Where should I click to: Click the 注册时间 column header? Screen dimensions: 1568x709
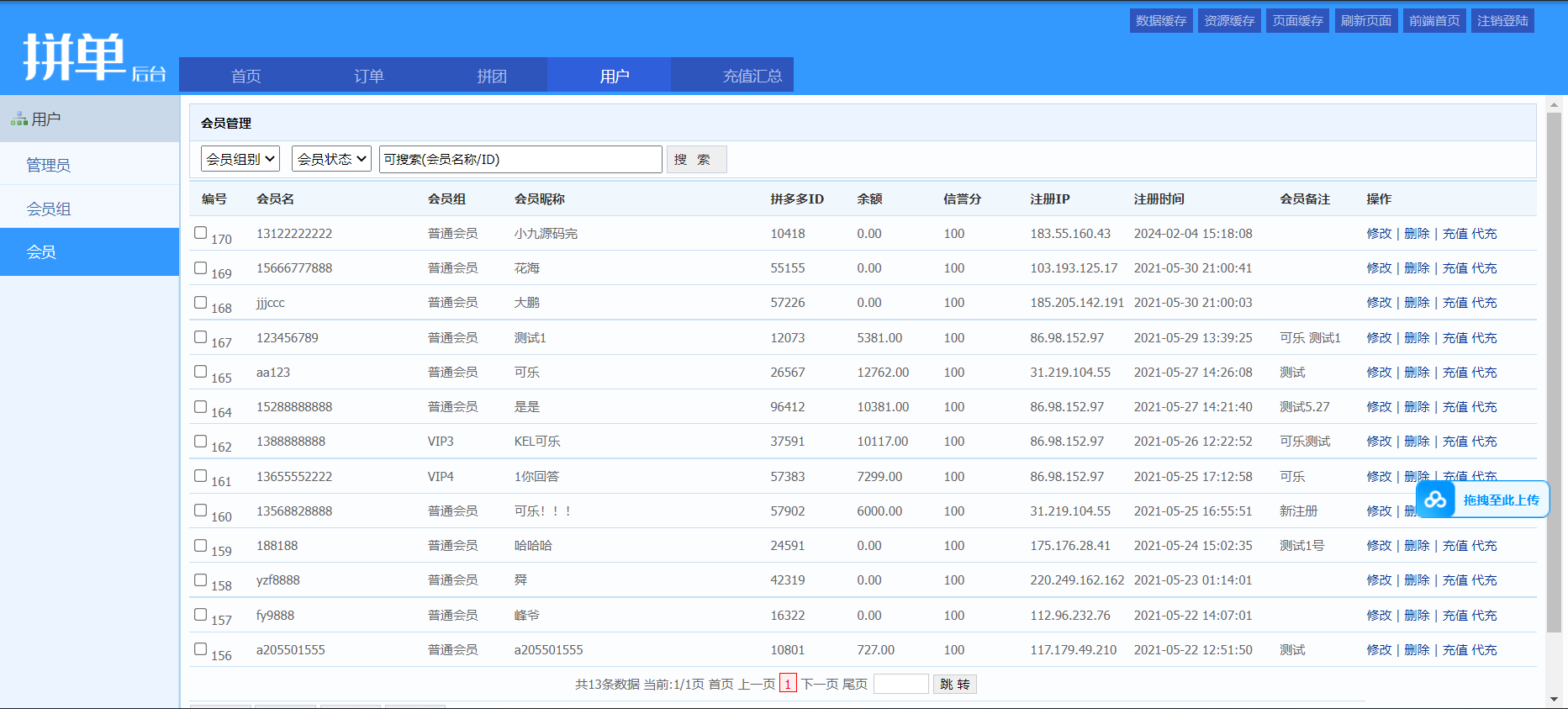(x=1159, y=199)
